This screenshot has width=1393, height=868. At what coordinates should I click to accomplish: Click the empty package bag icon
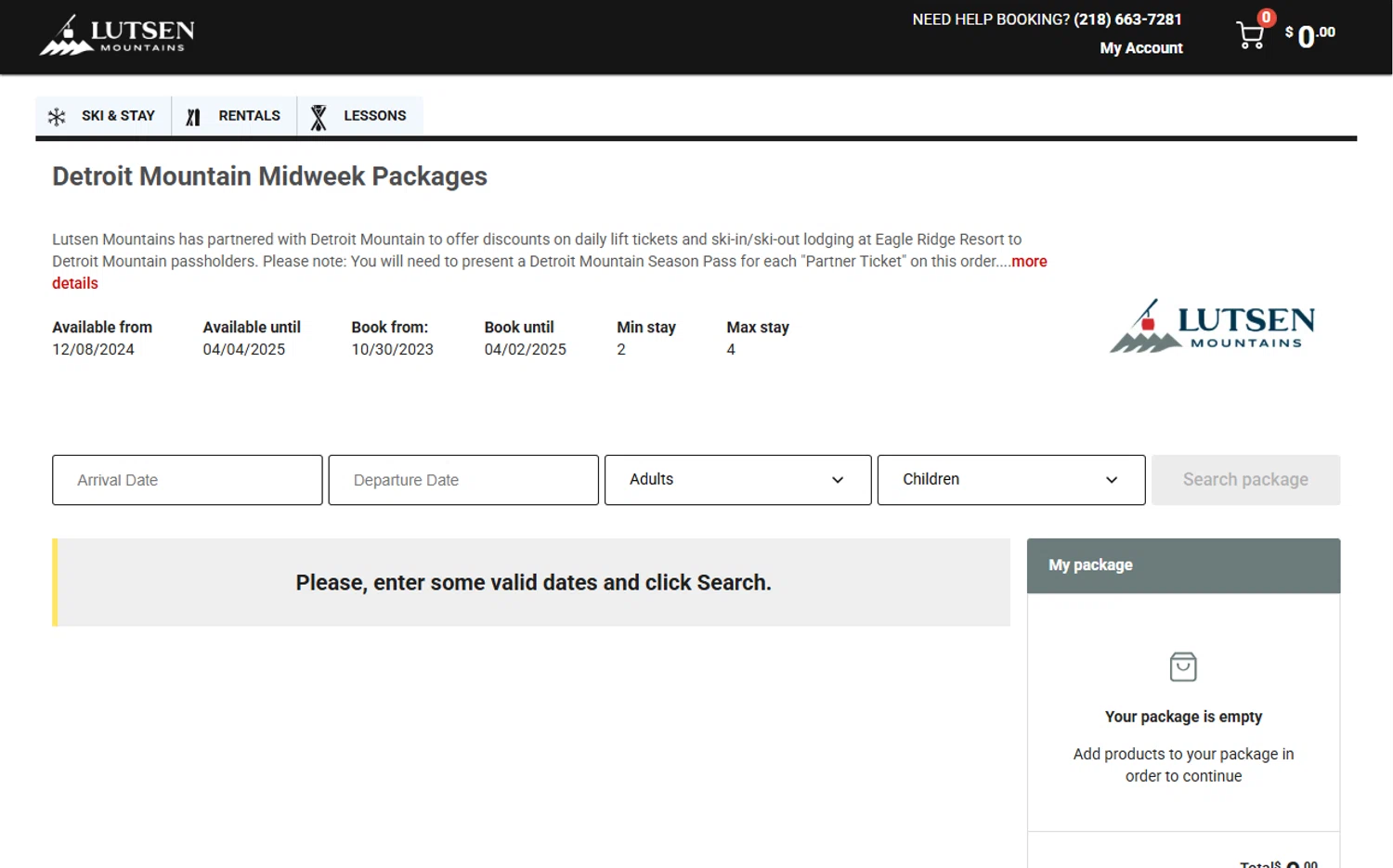click(1183, 667)
